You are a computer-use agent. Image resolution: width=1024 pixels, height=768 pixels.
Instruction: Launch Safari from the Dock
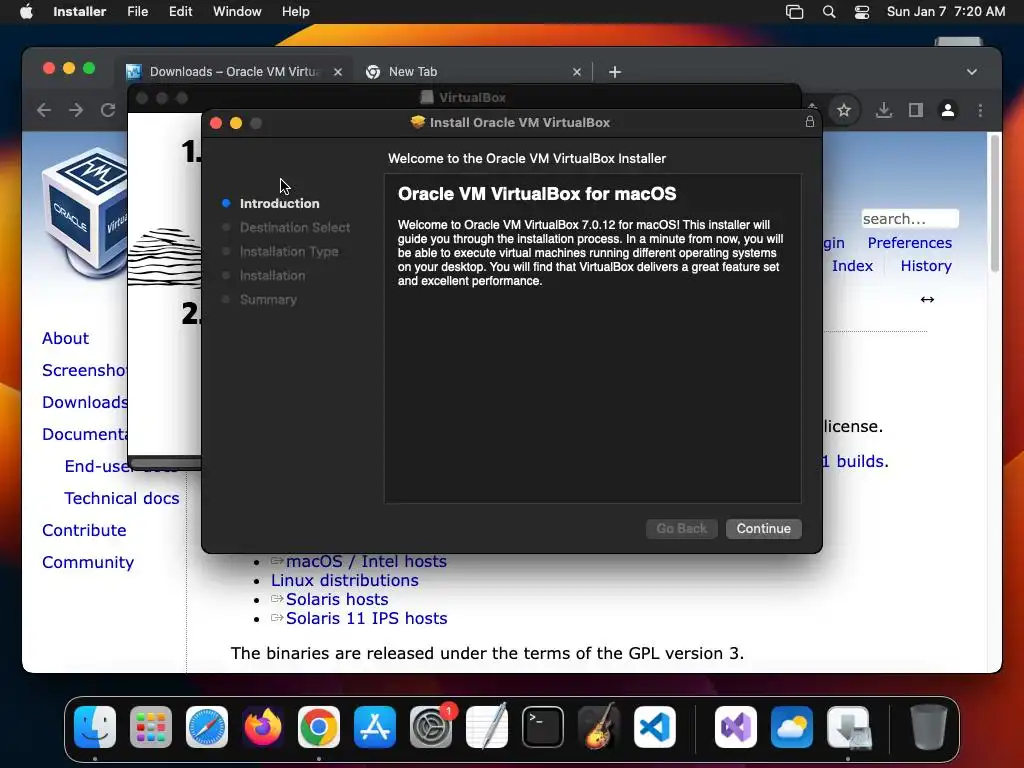[x=207, y=727]
